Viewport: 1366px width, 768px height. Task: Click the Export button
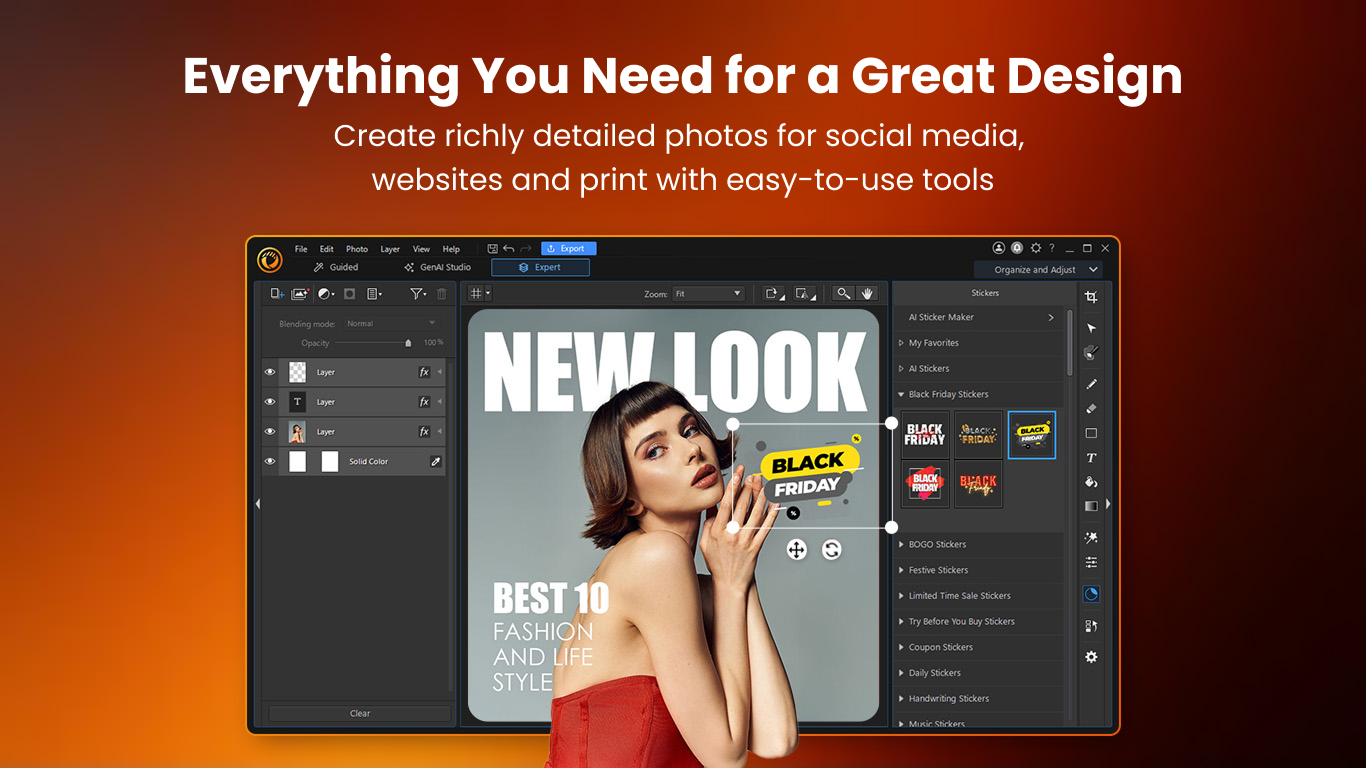coord(568,249)
